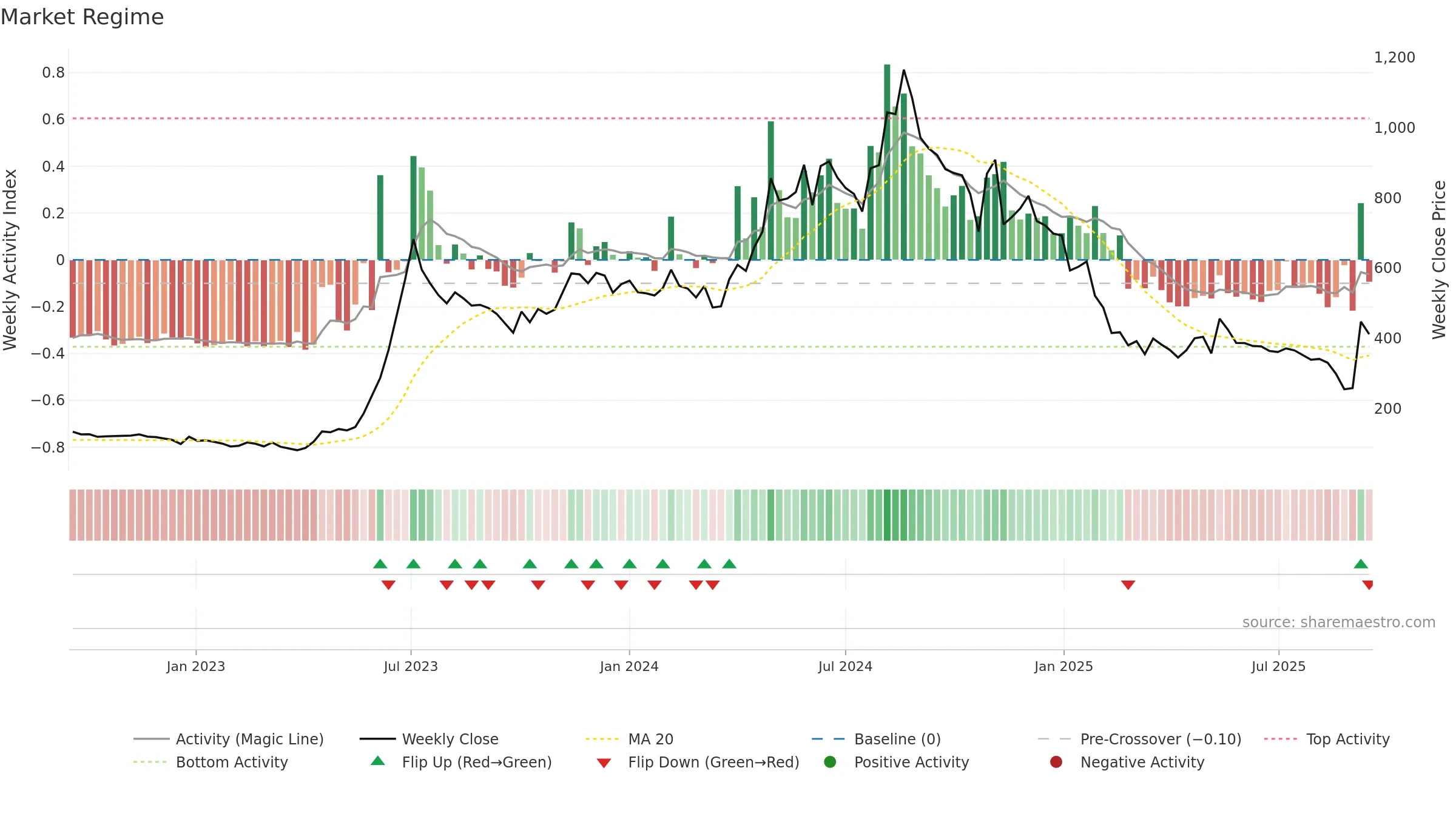Toggle Flip Down (Green→Red) legend entry

(x=698, y=762)
